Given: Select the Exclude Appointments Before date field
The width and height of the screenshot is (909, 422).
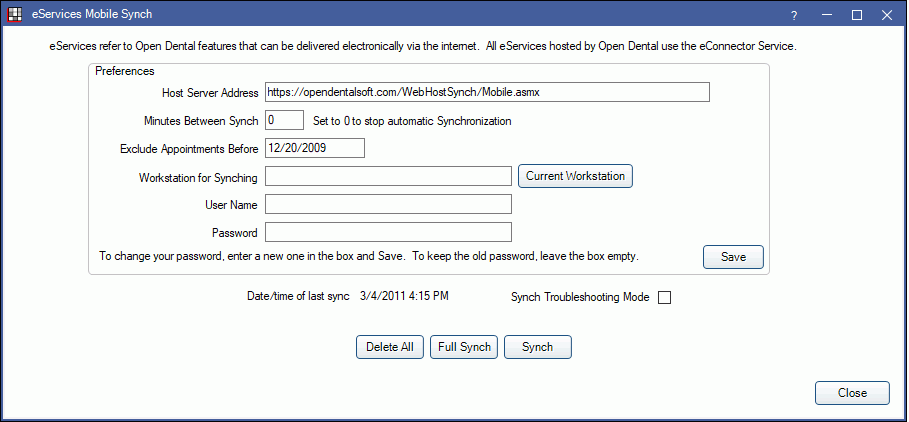Looking at the screenshot, I should point(315,148).
